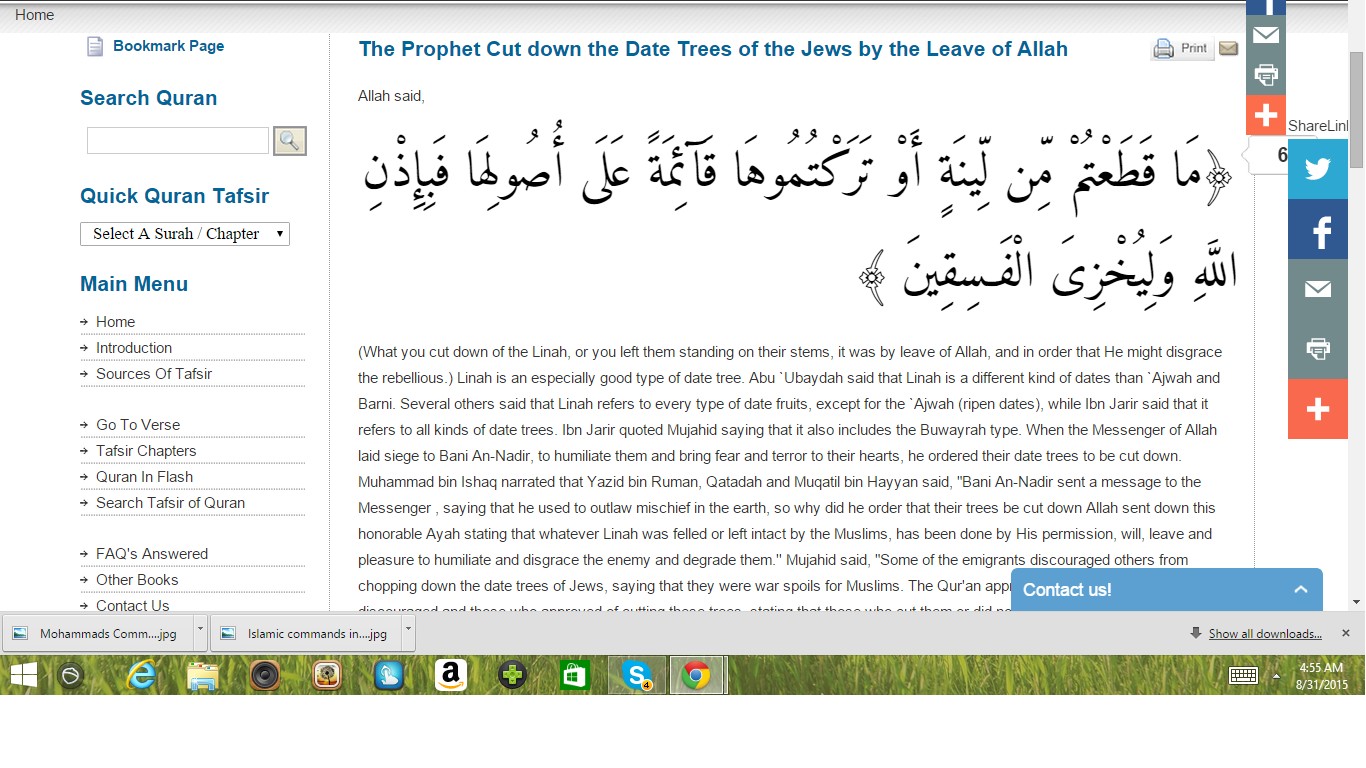Open Introduction in the Main Menu
1366x768 pixels.
point(134,348)
